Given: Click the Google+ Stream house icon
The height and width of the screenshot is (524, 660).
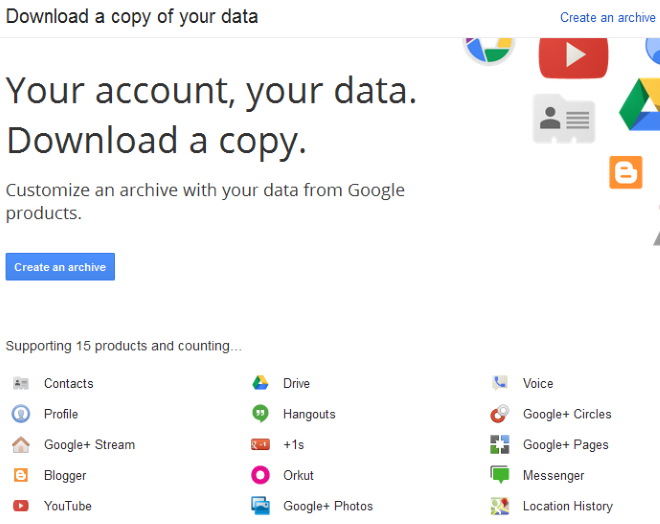Looking at the screenshot, I should [20, 445].
